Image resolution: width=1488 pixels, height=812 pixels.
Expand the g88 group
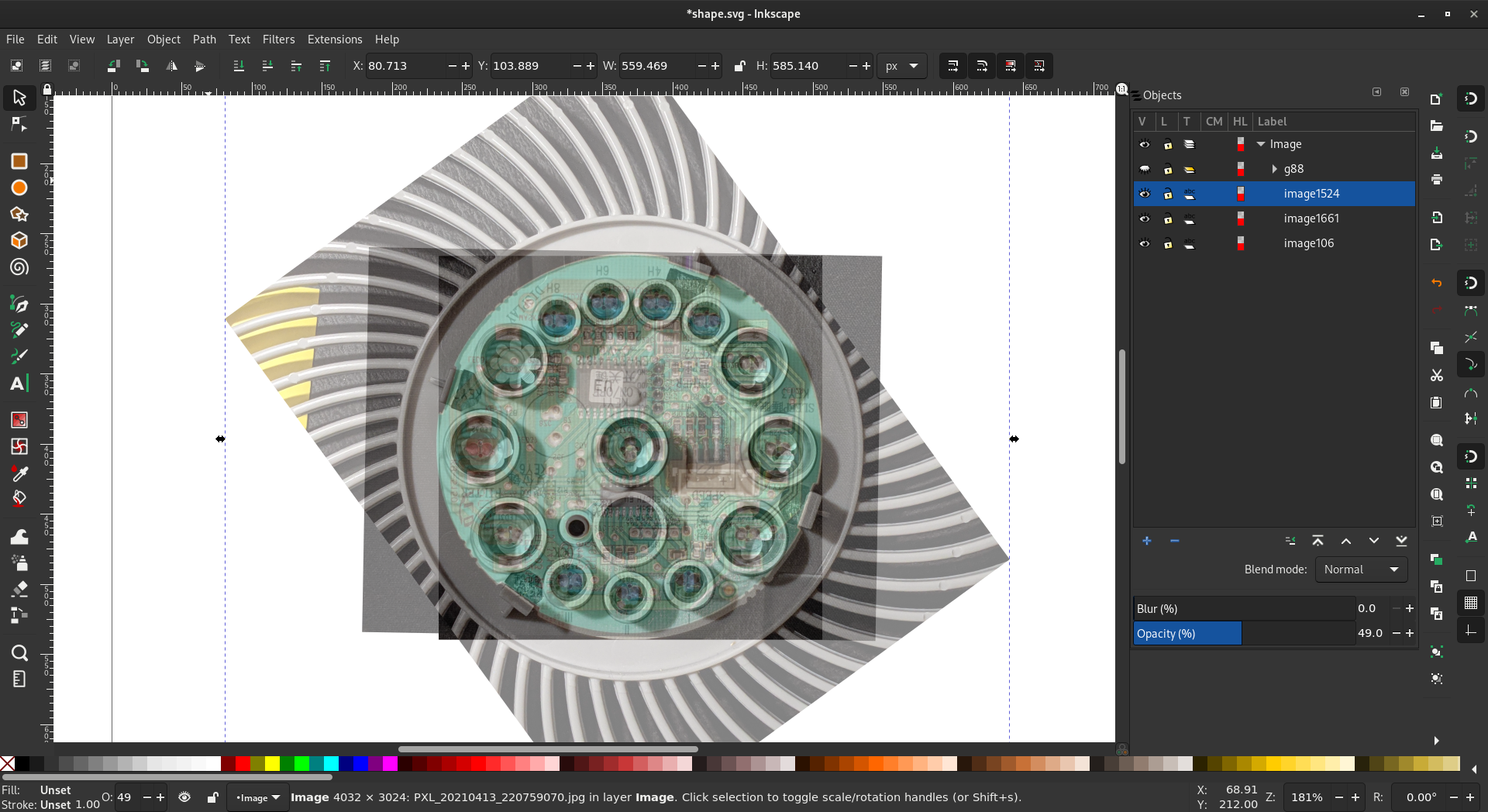1274,169
